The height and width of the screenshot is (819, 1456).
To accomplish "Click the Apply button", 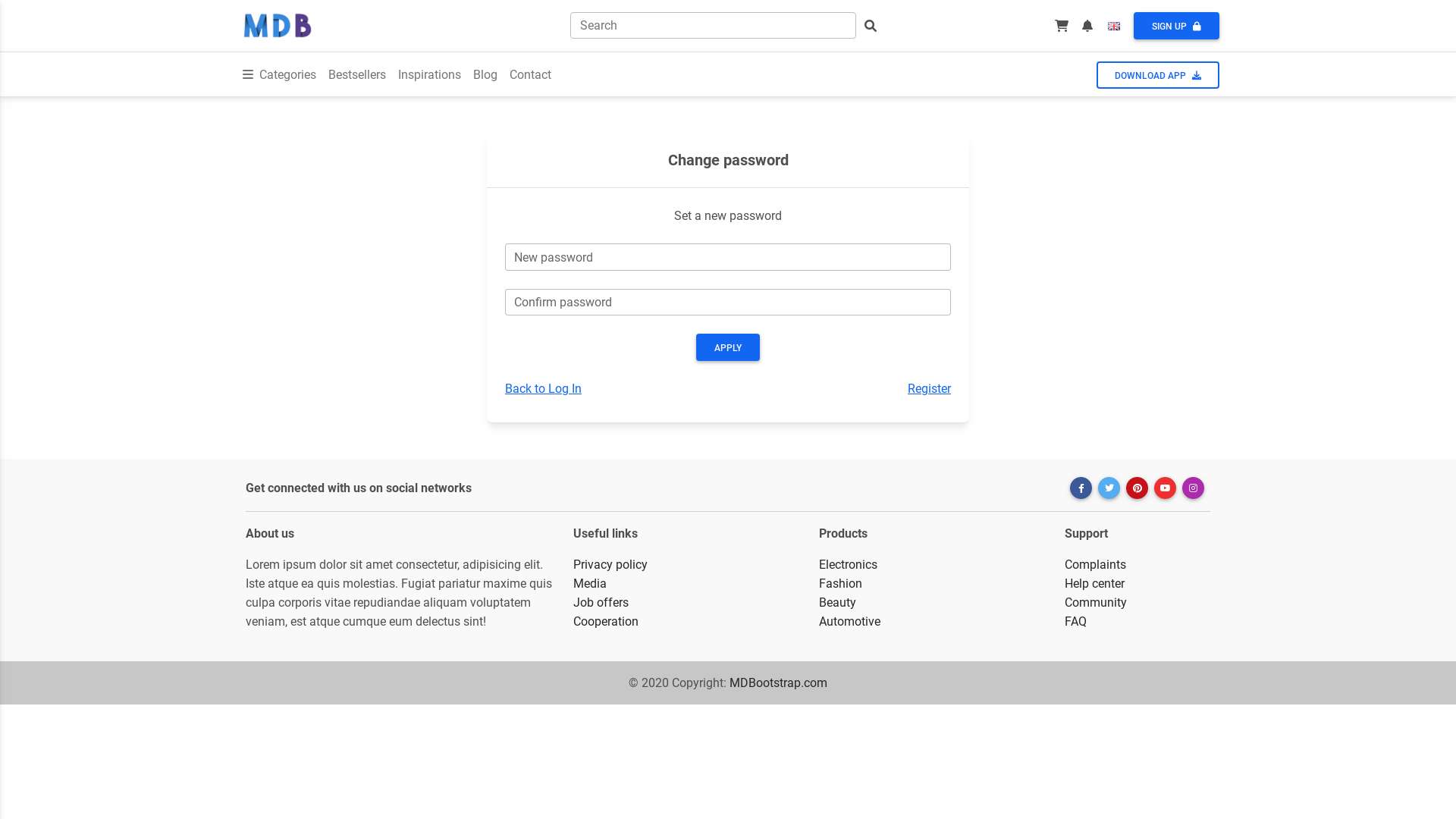I will (x=727, y=347).
